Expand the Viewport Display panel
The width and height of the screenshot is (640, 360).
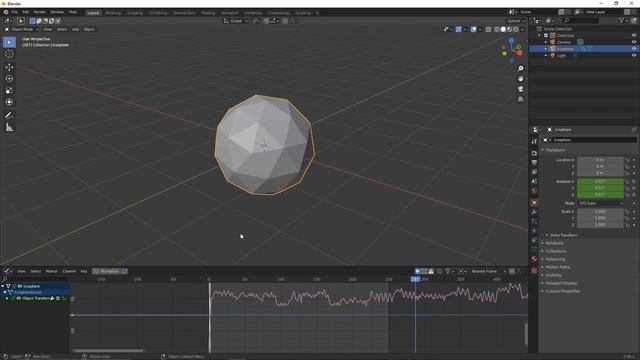(x=561, y=283)
